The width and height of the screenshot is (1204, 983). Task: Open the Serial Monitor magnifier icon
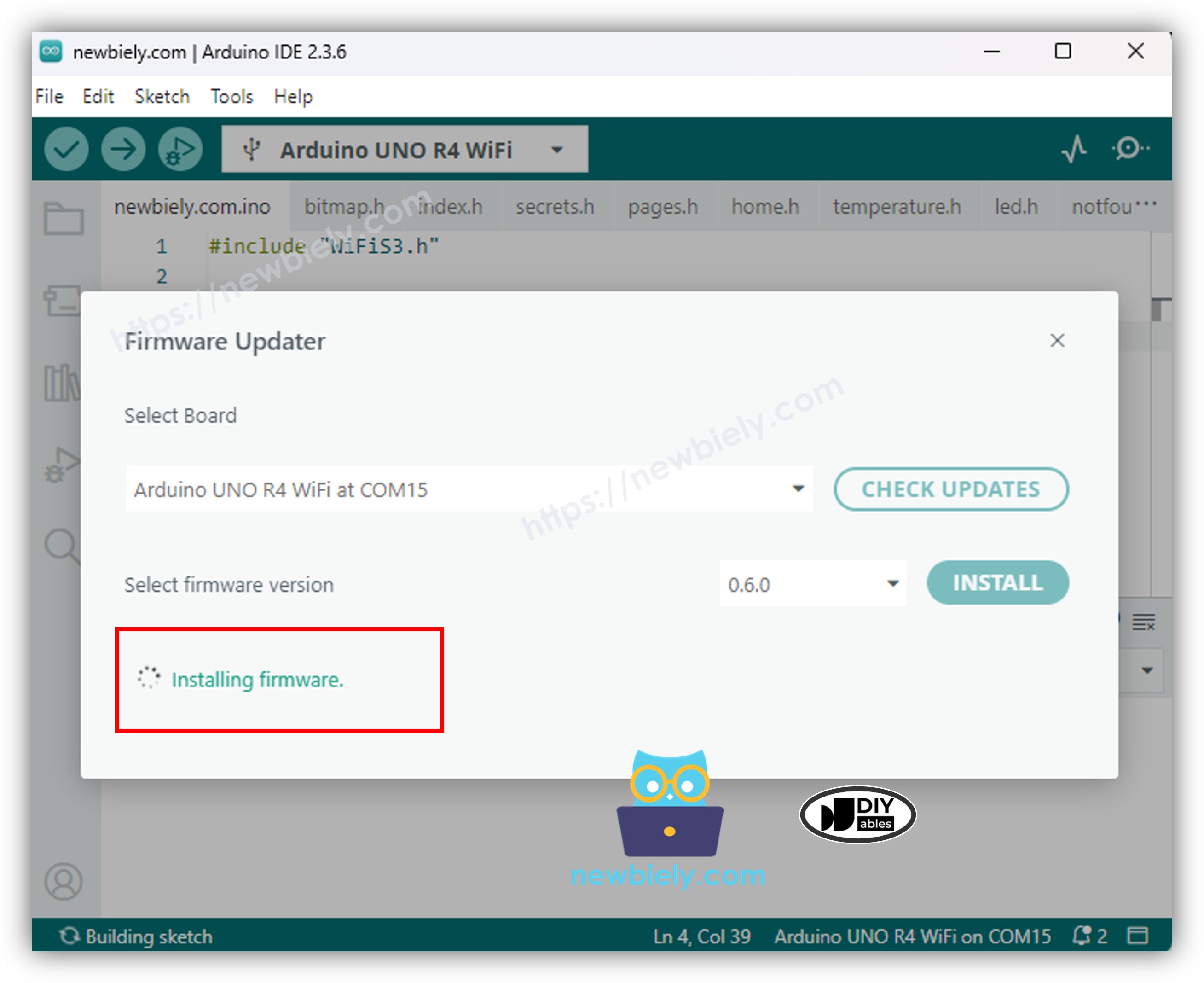coord(1128,149)
